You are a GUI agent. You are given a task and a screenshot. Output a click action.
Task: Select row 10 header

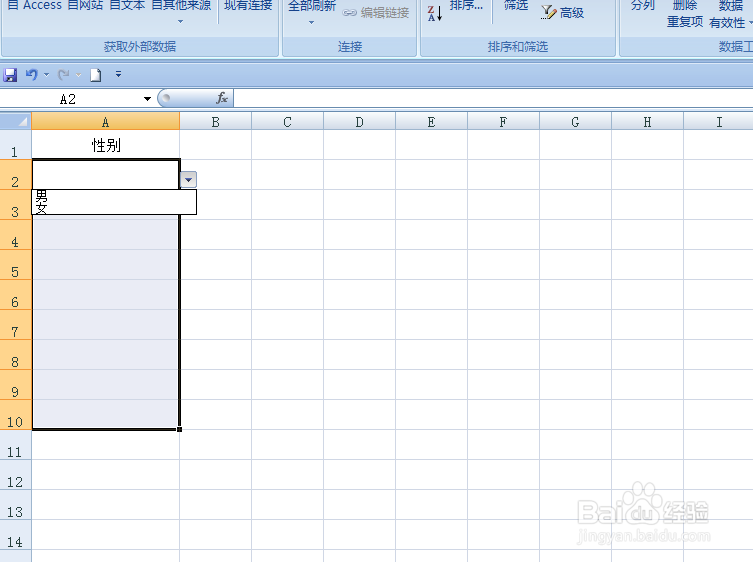[x=15, y=415]
